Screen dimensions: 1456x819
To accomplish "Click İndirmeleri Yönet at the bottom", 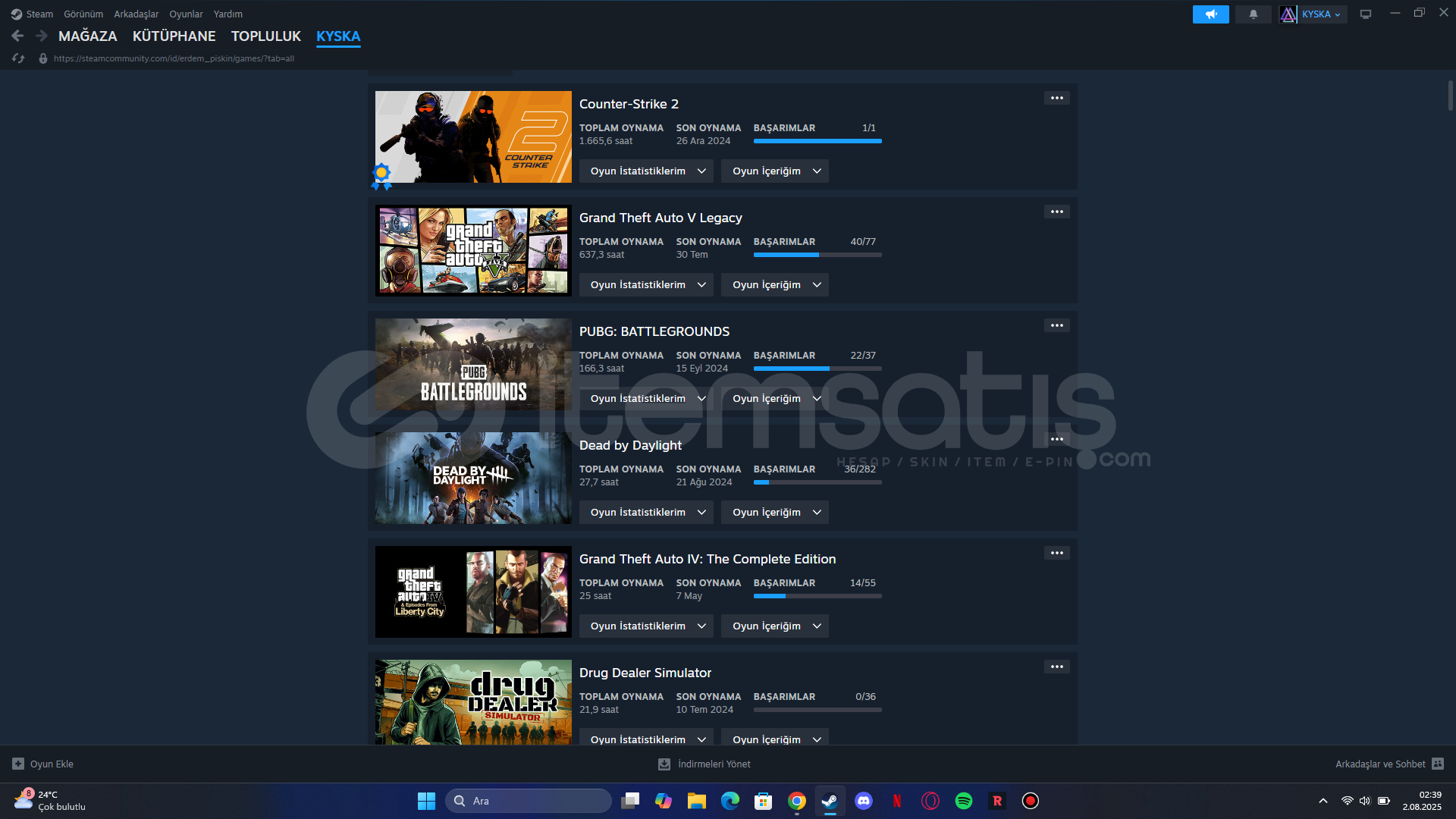I will 714,764.
